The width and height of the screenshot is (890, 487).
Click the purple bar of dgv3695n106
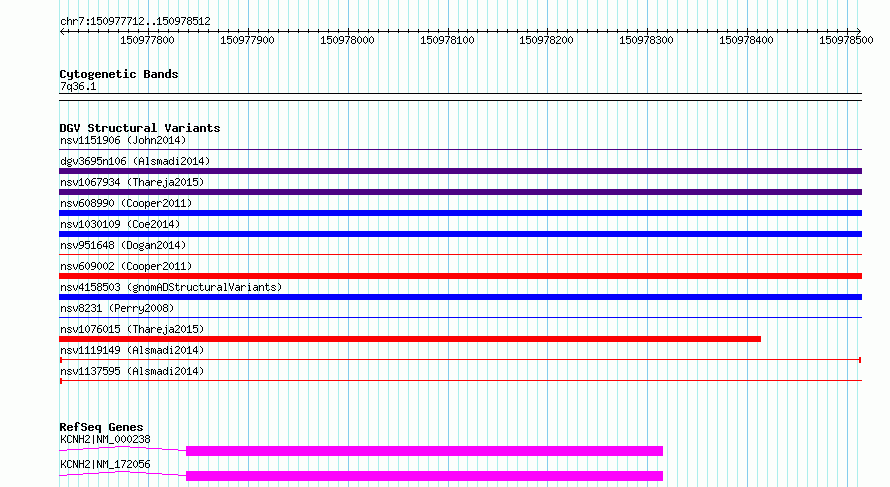coord(460,171)
